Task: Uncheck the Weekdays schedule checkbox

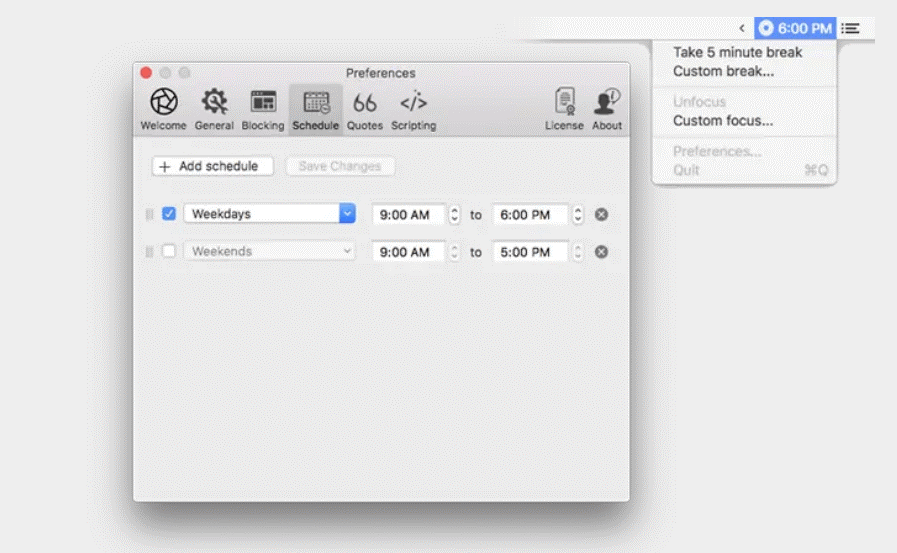Action: coord(169,213)
